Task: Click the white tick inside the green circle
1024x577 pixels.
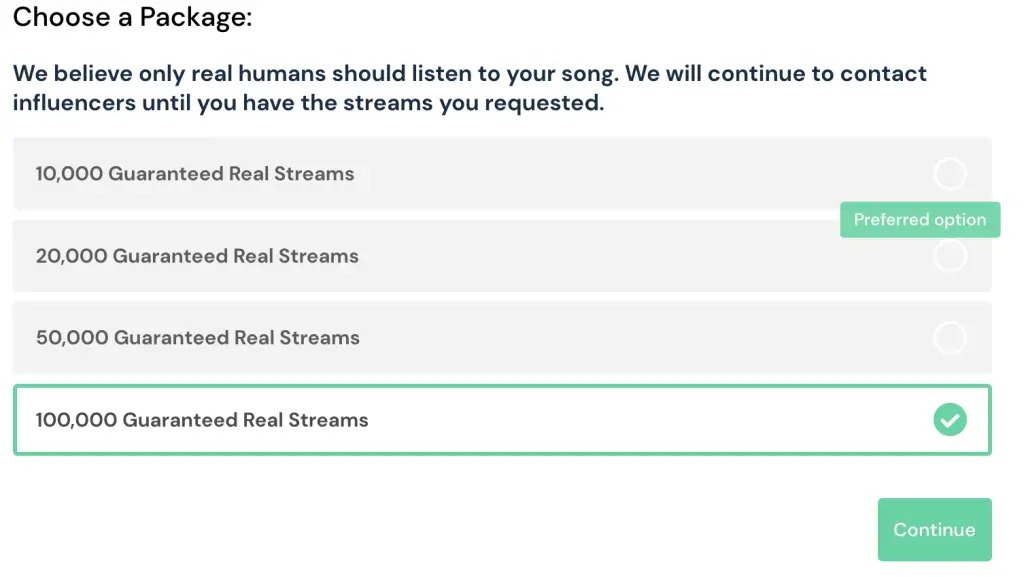Action: [x=950, y=420]
